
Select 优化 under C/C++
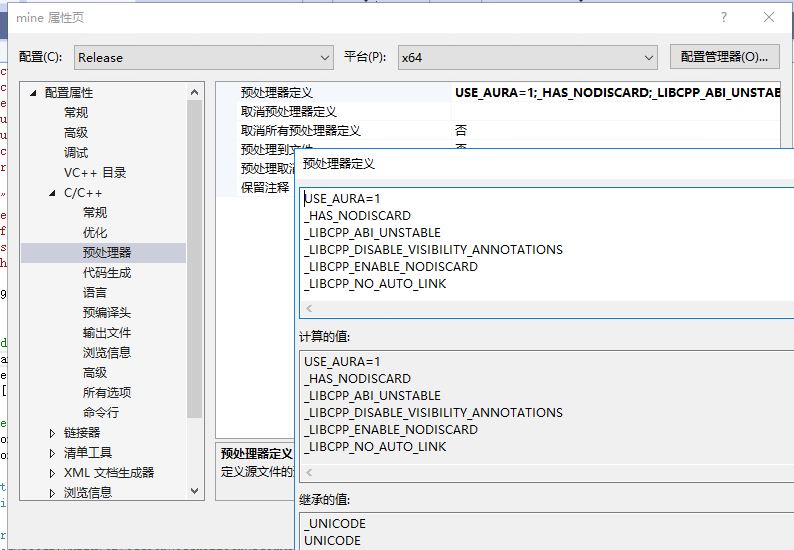pyautogui.click(x=95, y=232)
